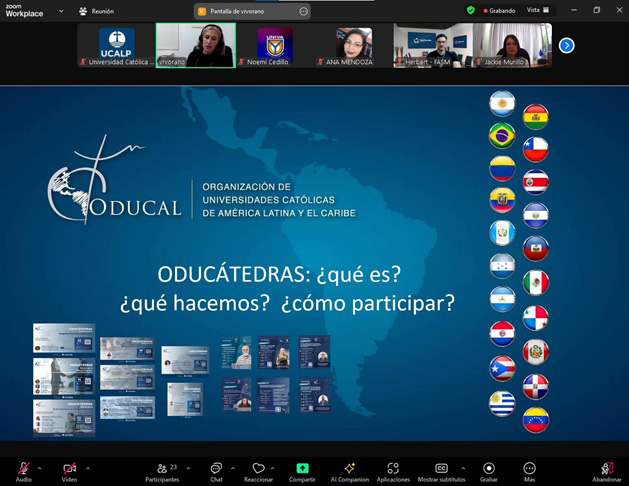Toggle Mostrar subtítulos captions
This screenshot has height=486, width=629.
point(441,472)
